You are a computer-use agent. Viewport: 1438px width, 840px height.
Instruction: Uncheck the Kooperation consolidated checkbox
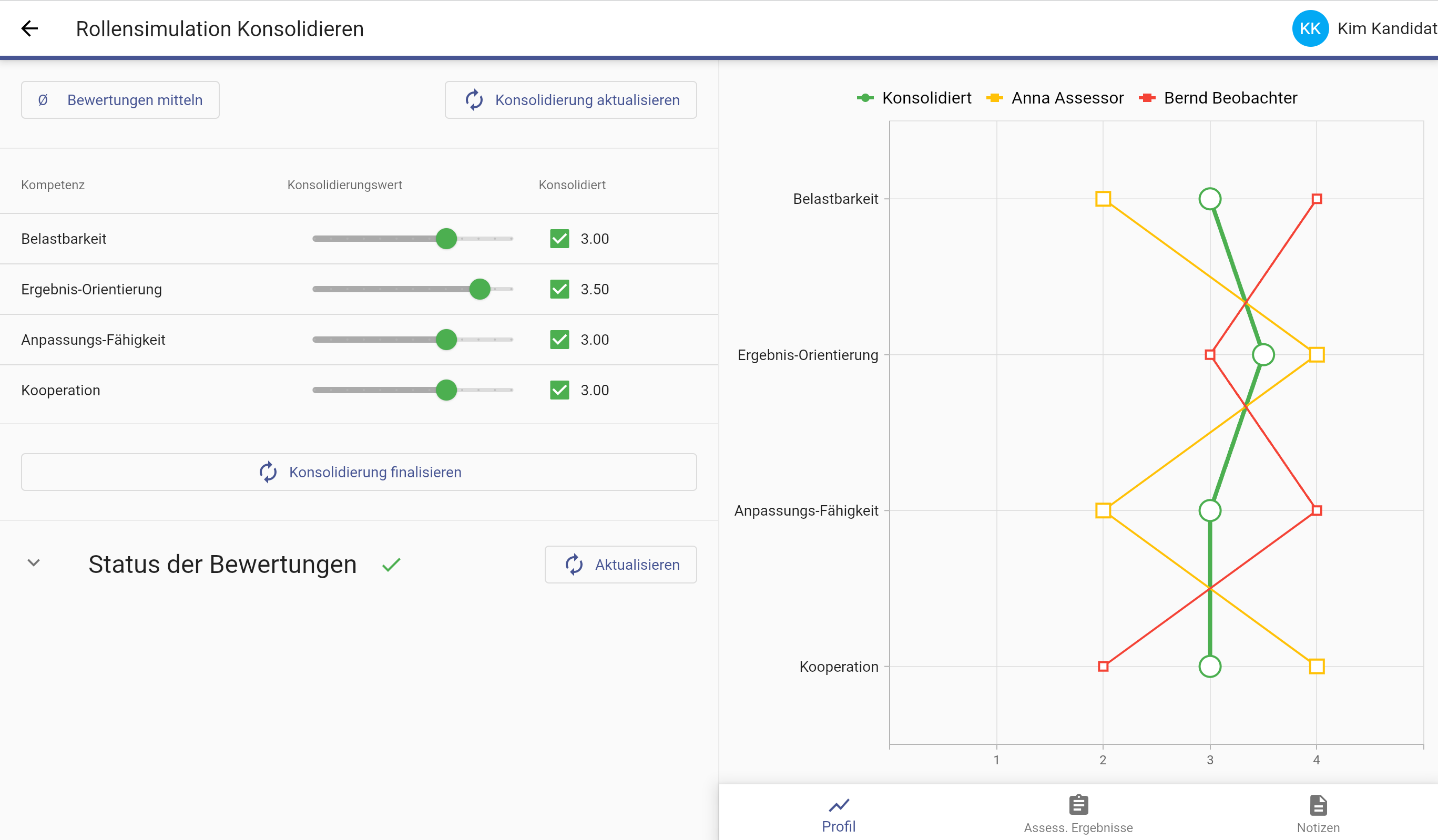coord(560,390)
